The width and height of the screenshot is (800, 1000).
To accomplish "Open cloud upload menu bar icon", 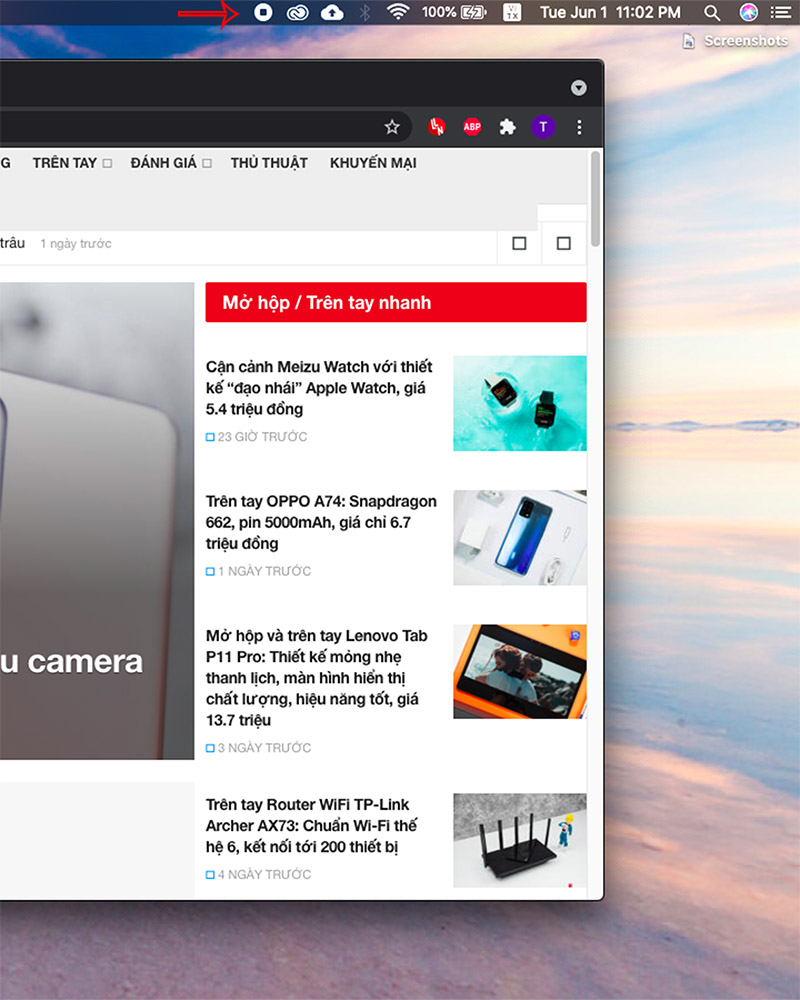I will (x=332, y=12).
